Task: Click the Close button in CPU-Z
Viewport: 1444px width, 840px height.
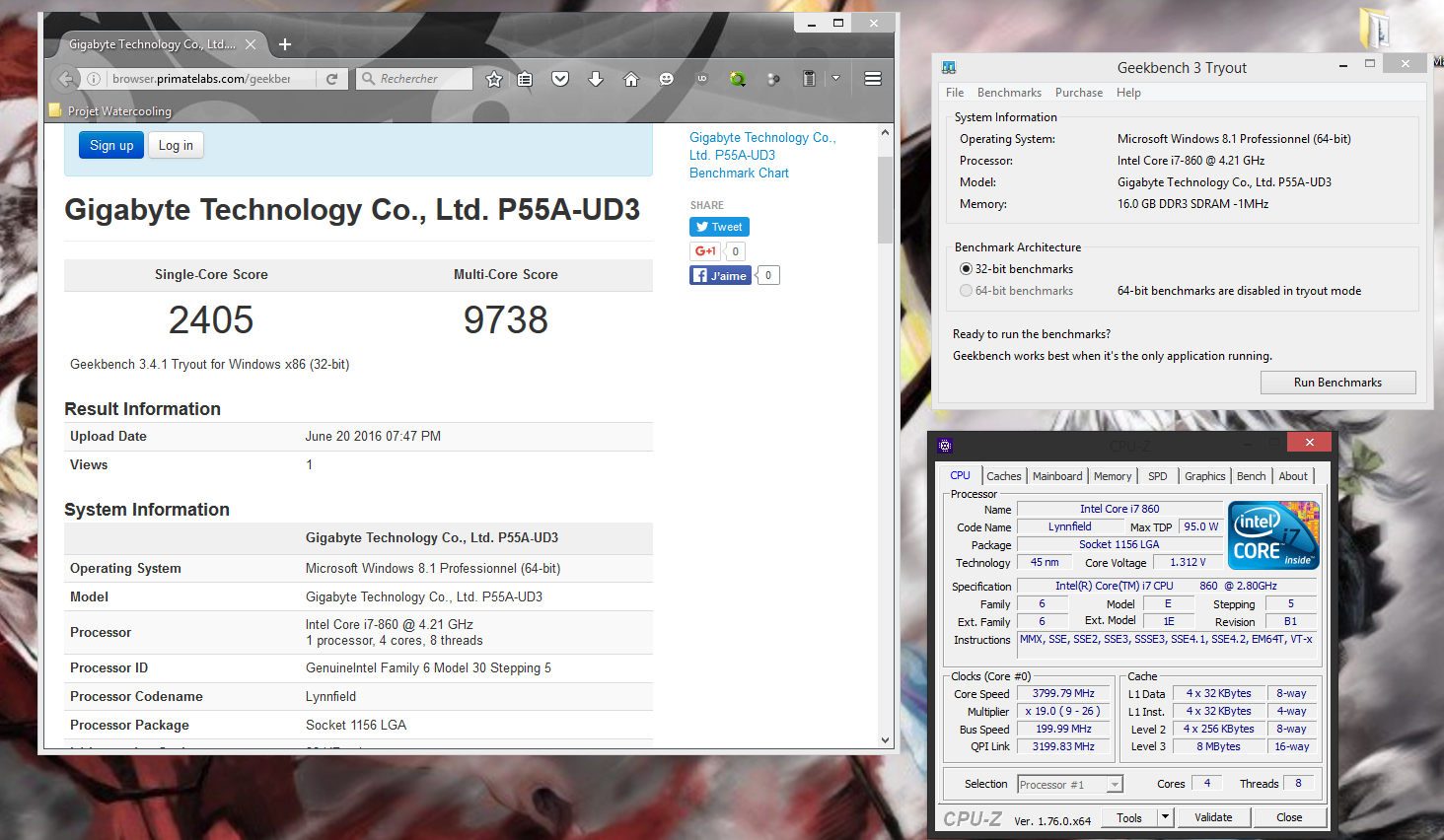Action: coord(1289,817)
